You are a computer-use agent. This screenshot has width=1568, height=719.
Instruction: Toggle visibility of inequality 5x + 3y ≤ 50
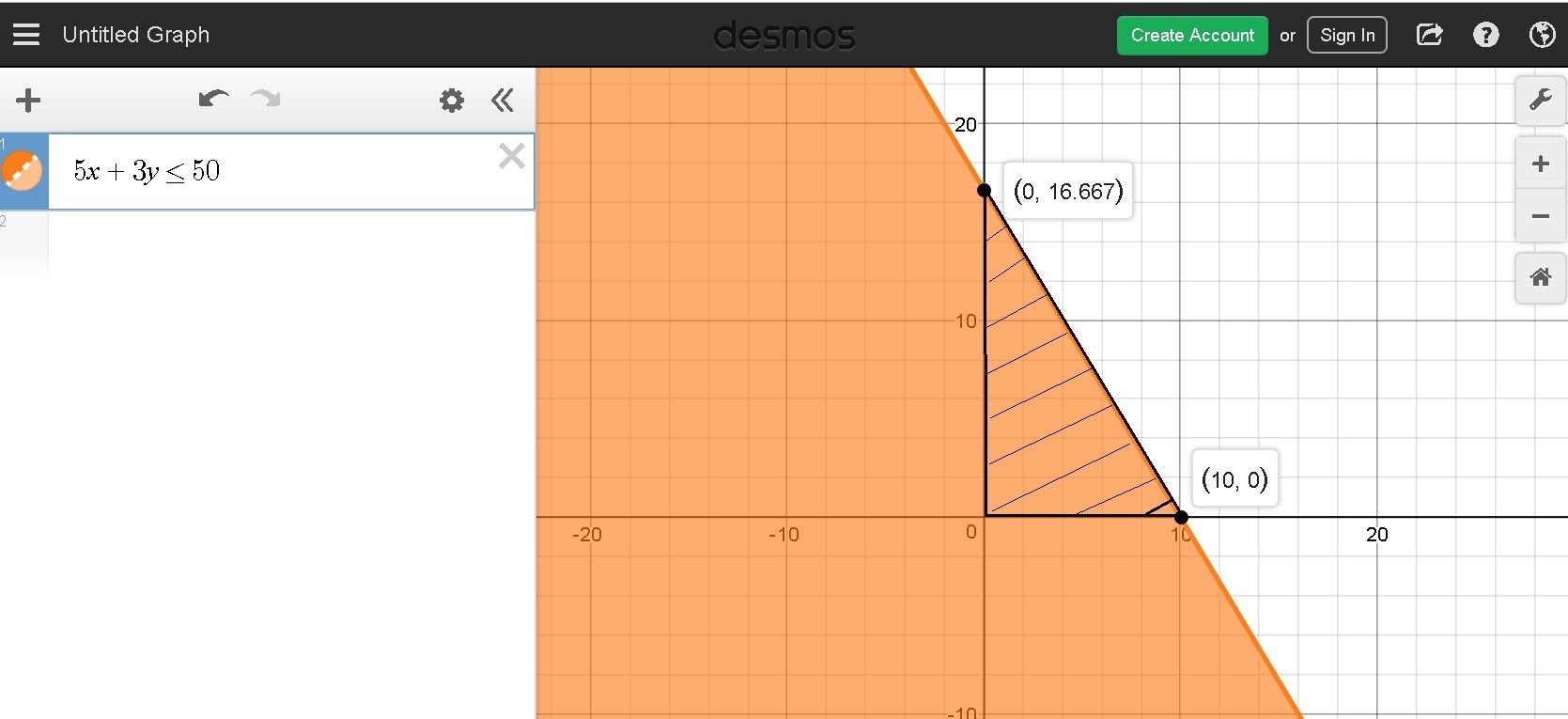[22, 171]
